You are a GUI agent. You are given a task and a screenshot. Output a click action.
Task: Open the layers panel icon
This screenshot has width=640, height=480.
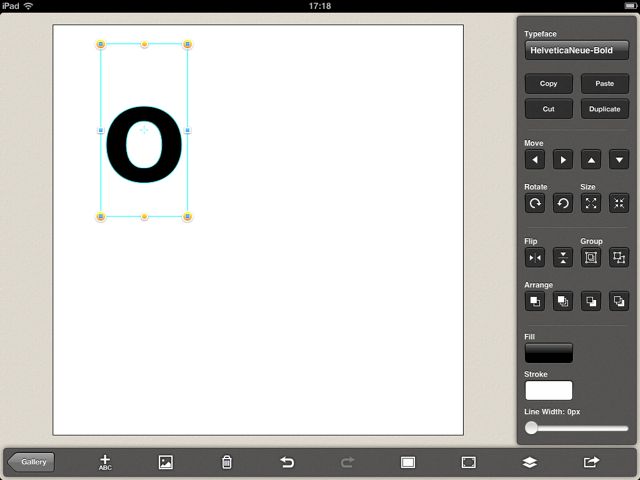pos(529,462)
